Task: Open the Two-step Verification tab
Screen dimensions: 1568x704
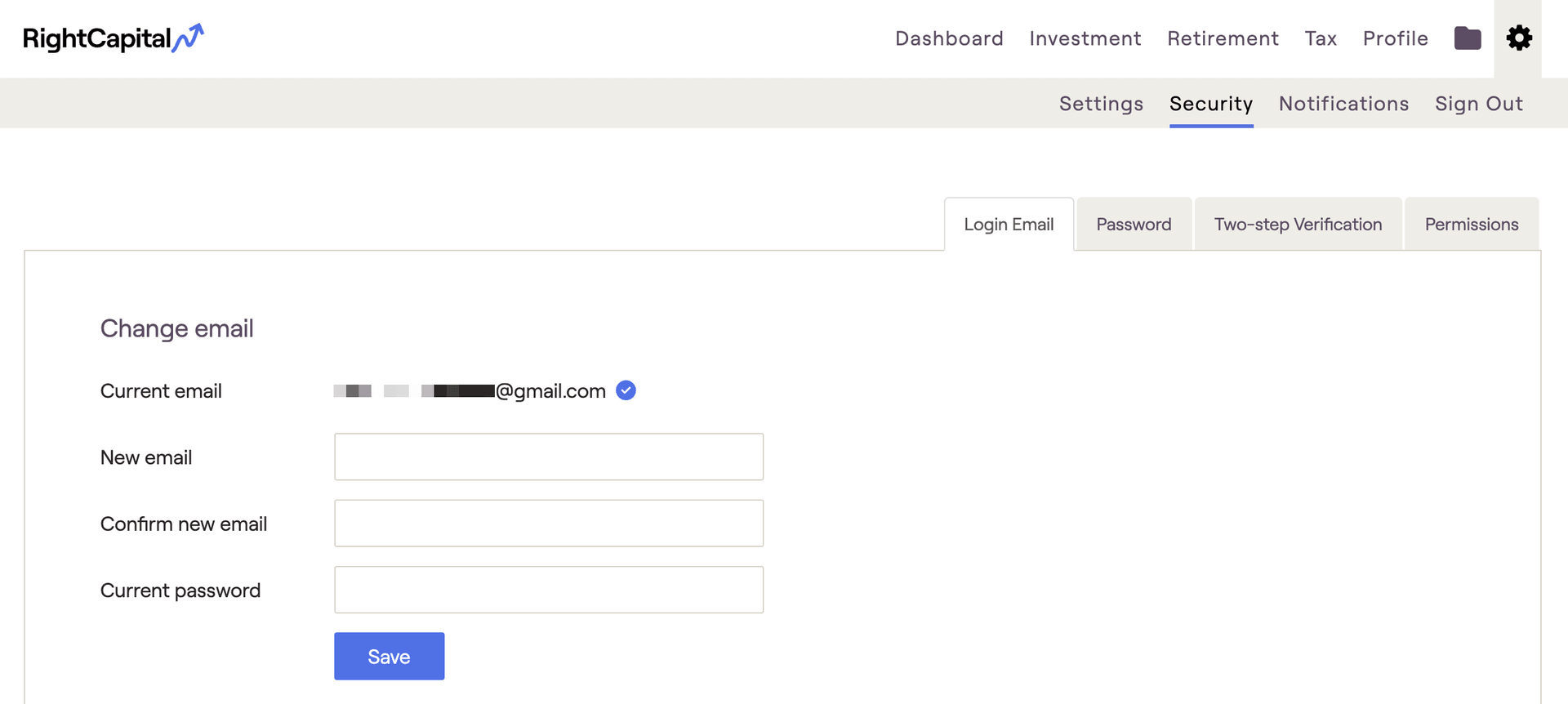Action: [x=1298, y=225]
